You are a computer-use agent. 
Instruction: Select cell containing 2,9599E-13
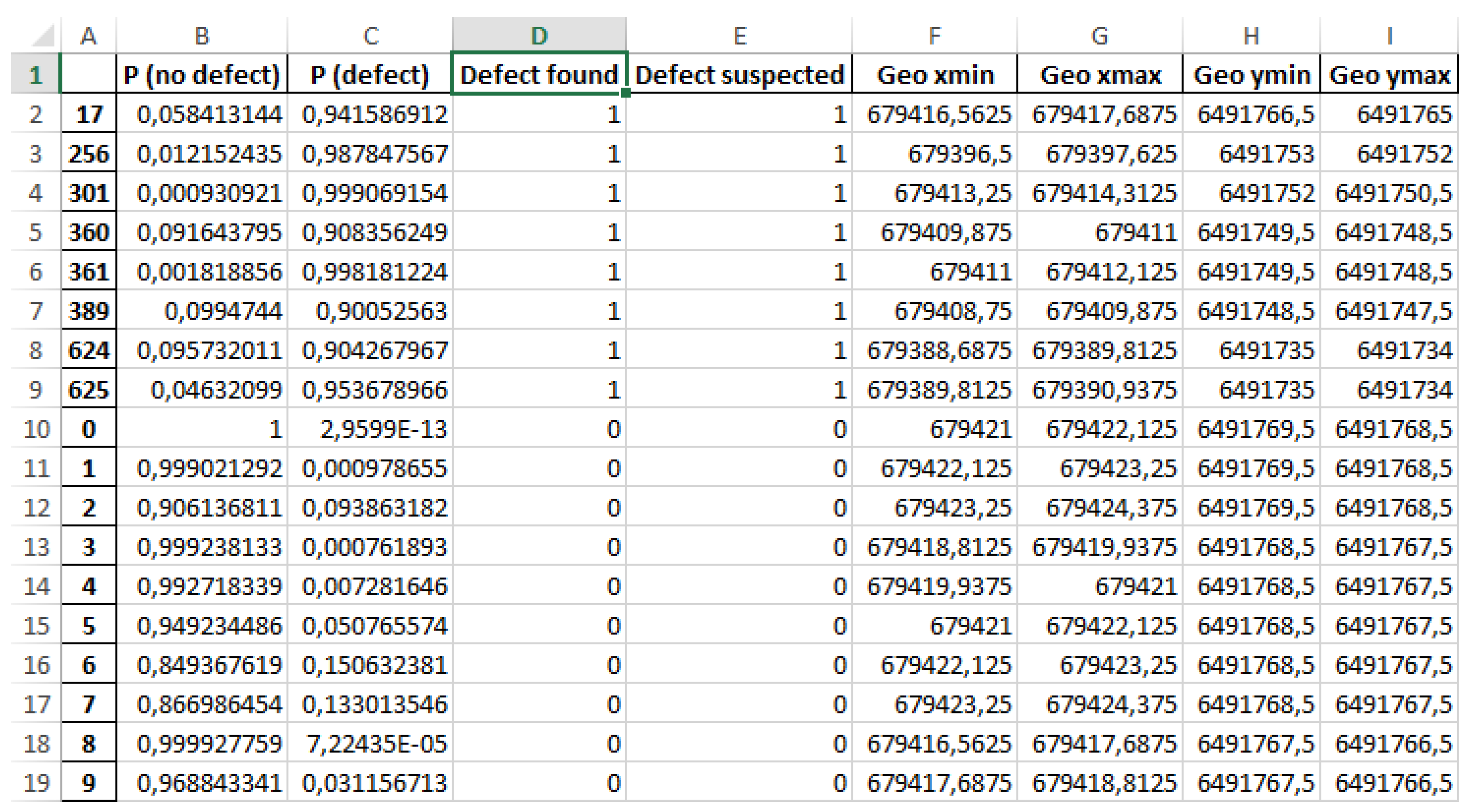(x=370, y=428)
